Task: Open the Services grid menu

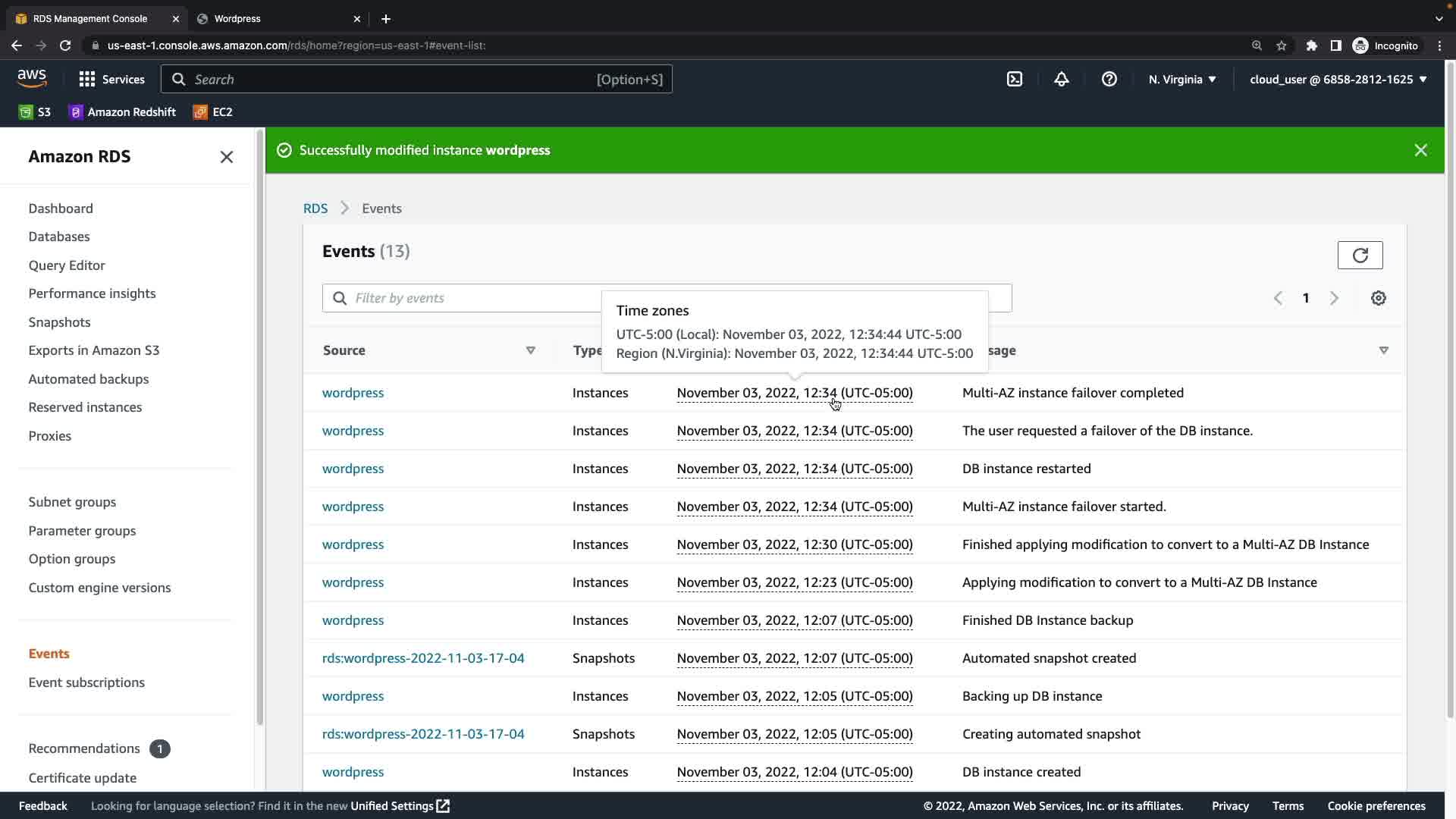Action: tap(111, 79)
